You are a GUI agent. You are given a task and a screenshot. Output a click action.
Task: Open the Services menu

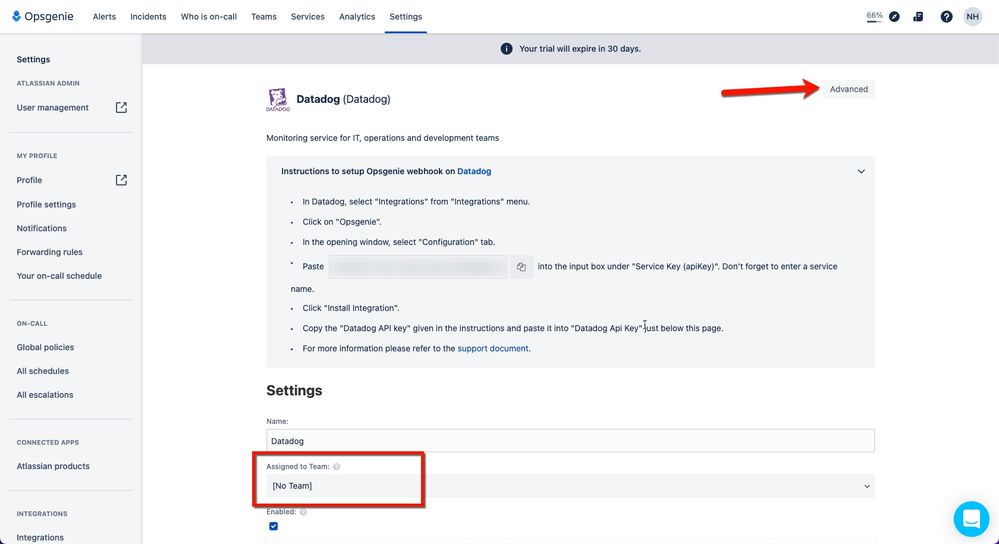308,17
